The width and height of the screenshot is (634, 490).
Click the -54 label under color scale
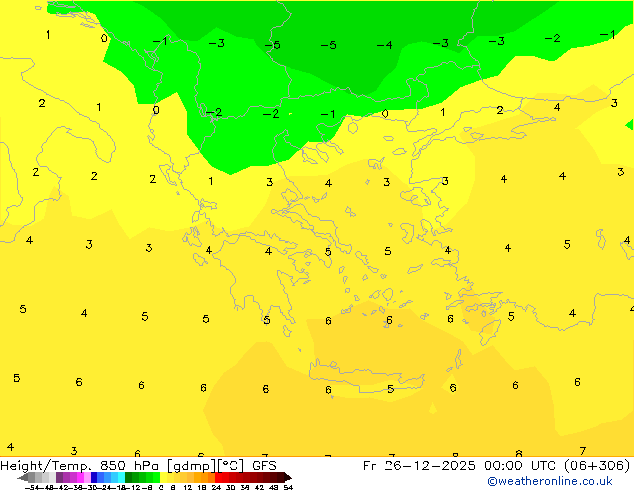(32, 487)
